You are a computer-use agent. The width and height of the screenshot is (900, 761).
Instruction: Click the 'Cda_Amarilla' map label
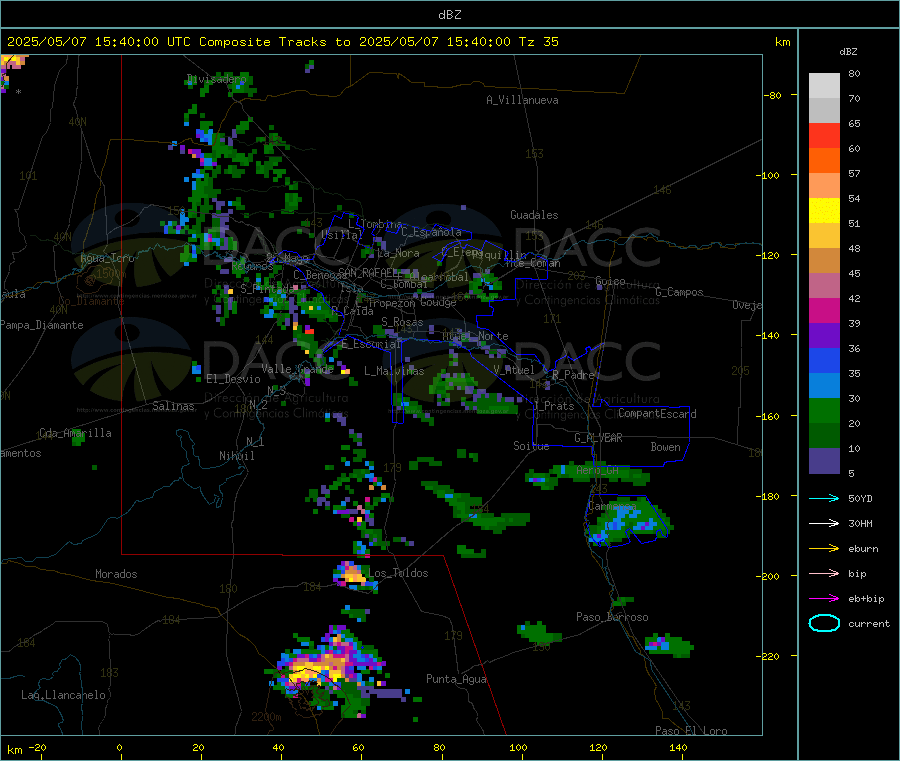(x=75, y=433)
